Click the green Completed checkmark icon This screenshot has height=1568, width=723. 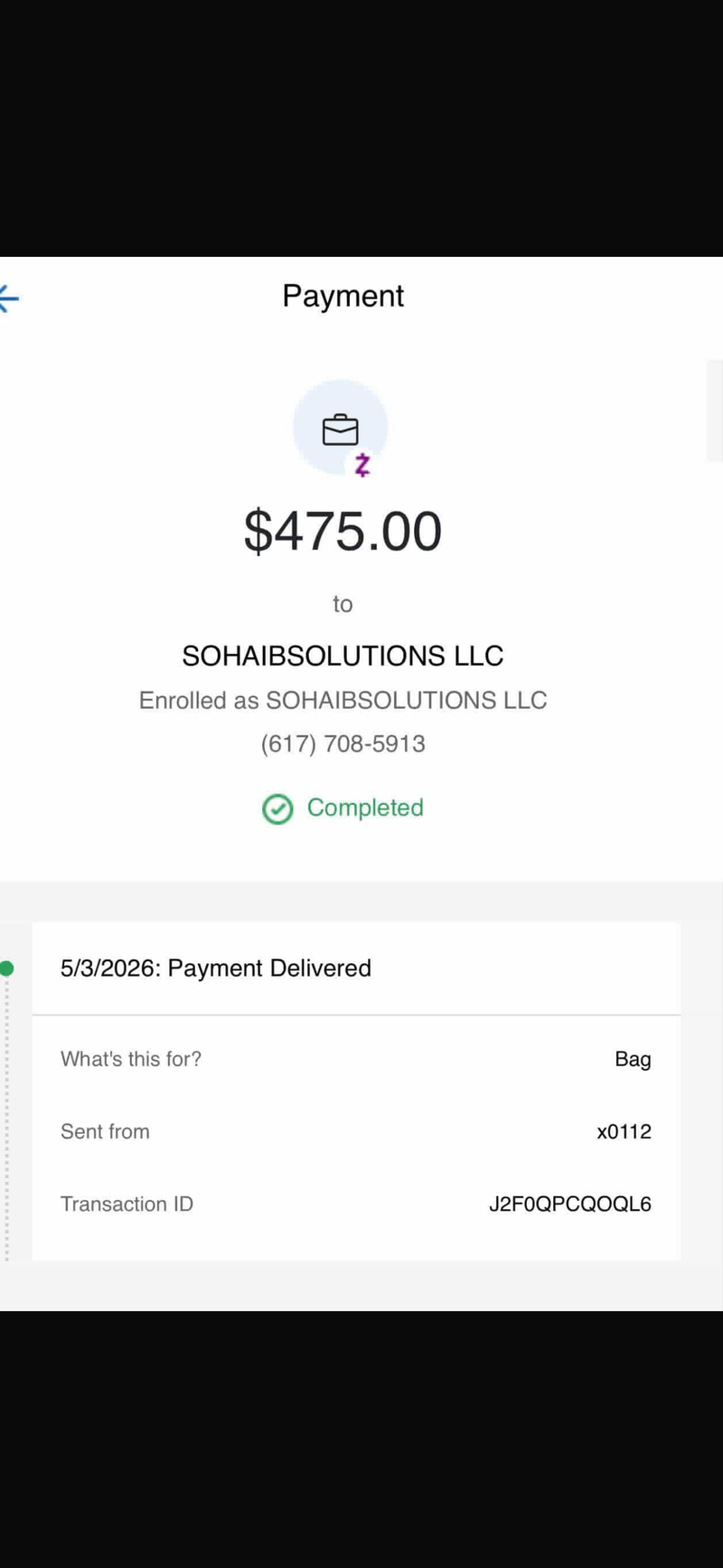[277, 808]
